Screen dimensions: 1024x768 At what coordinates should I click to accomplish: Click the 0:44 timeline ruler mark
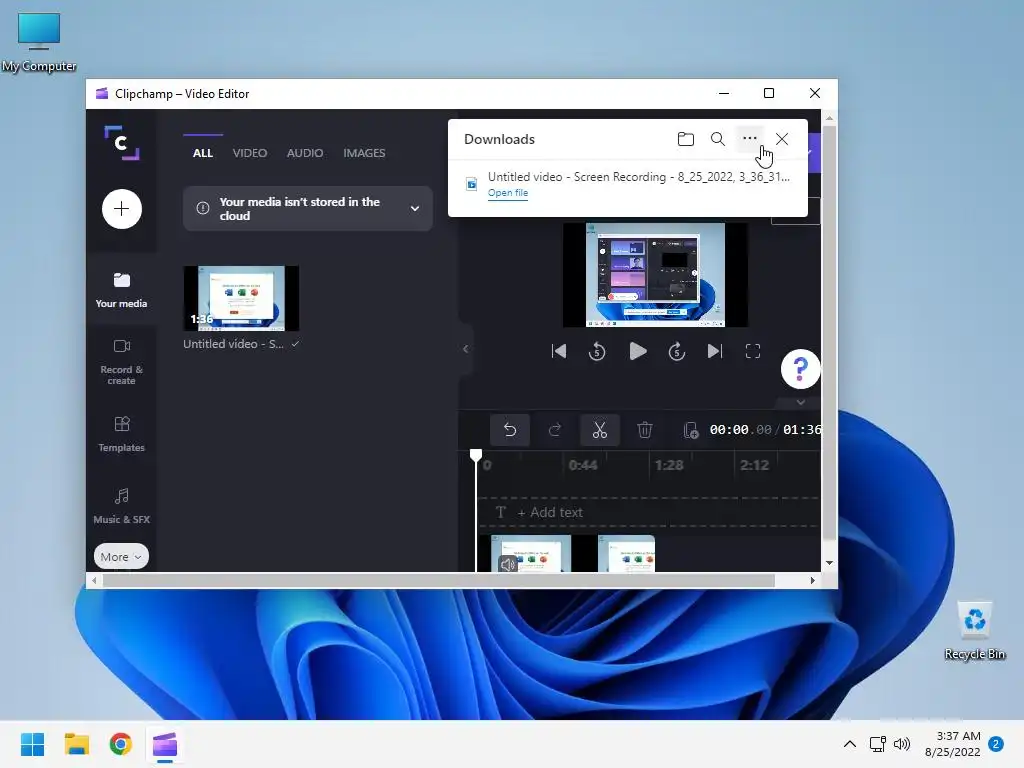583,465
